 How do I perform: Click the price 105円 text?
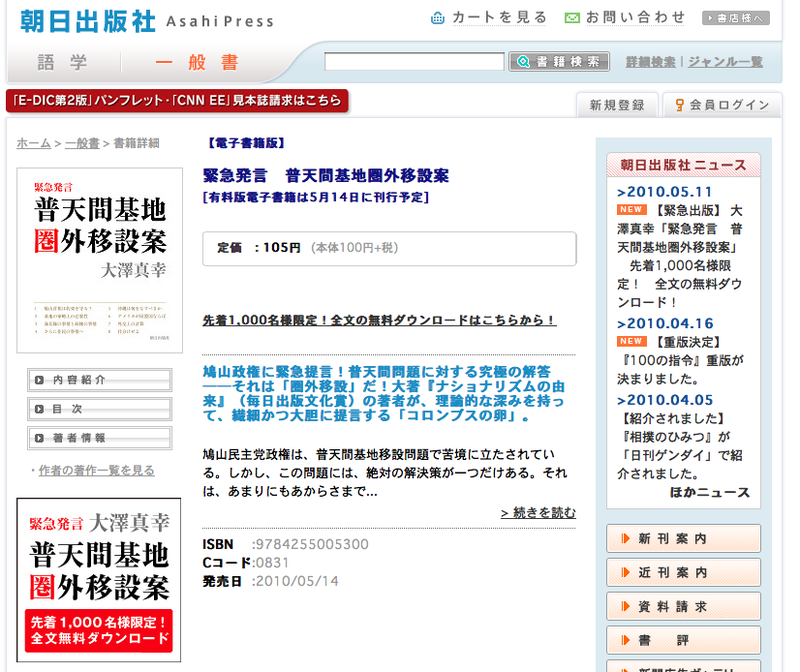(282, 248)
